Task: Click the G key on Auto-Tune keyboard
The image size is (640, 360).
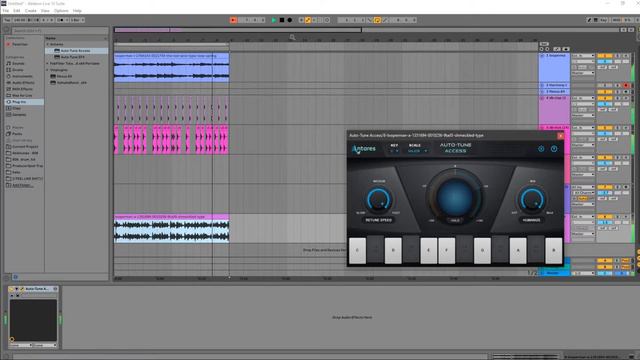Action: point(482,250)
